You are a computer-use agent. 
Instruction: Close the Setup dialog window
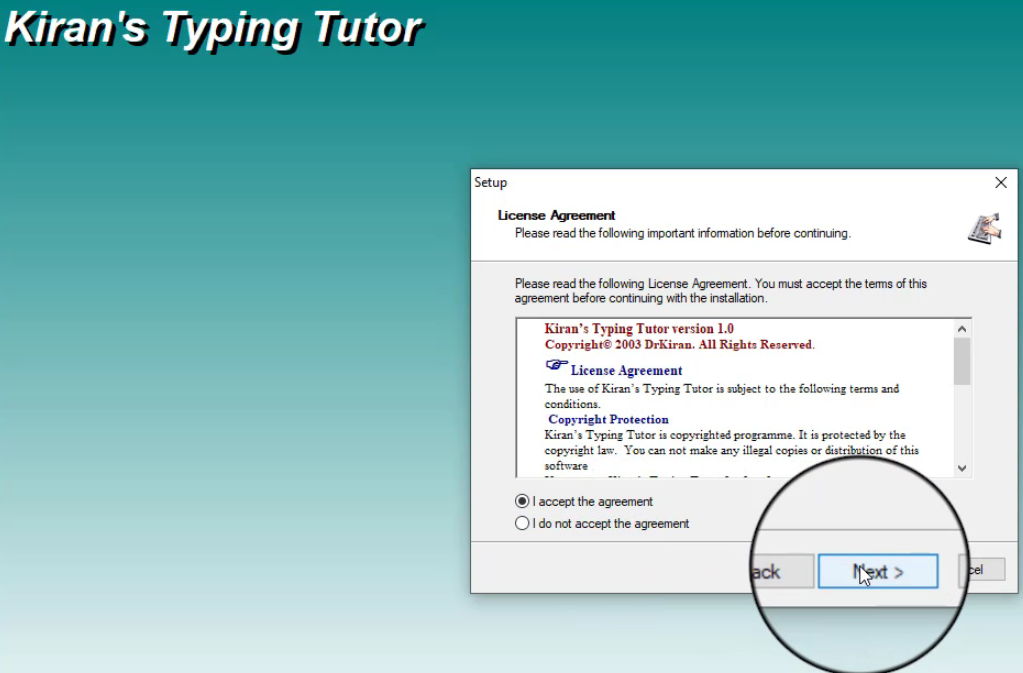[1000, 183]
